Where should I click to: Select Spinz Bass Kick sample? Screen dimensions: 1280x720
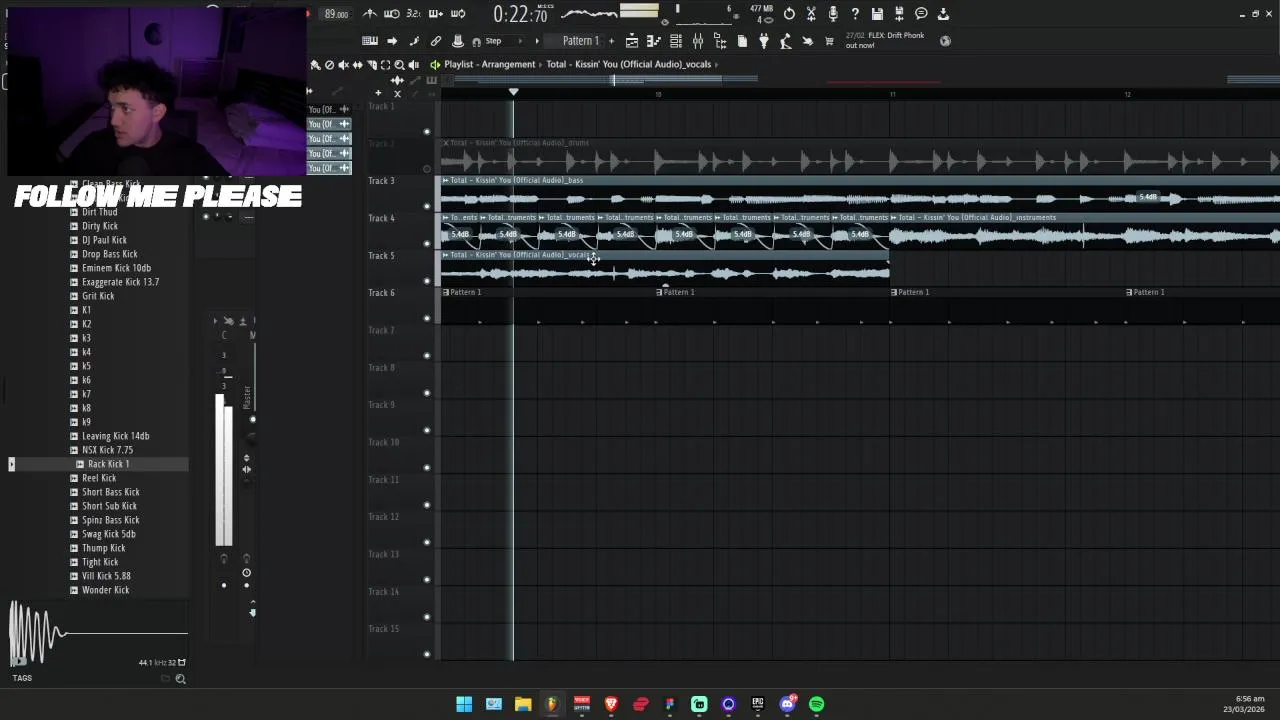110,520
